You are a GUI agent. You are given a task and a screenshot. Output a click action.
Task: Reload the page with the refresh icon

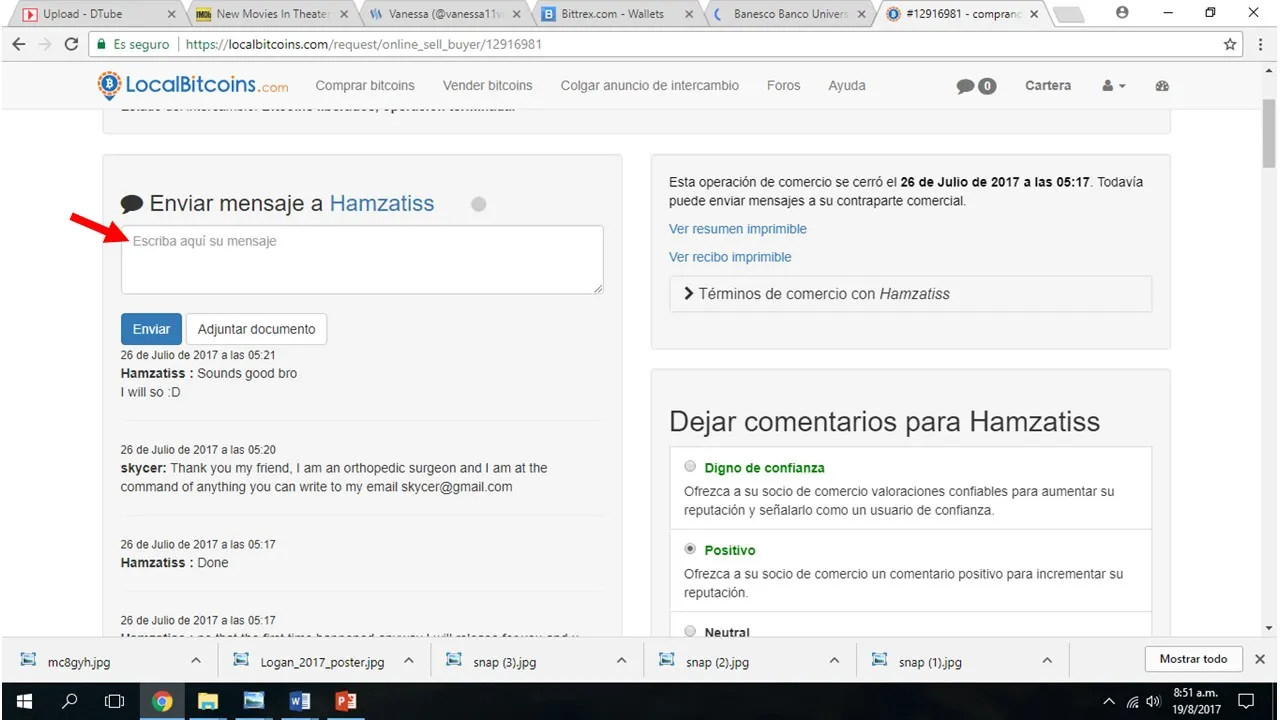[71, 45]
